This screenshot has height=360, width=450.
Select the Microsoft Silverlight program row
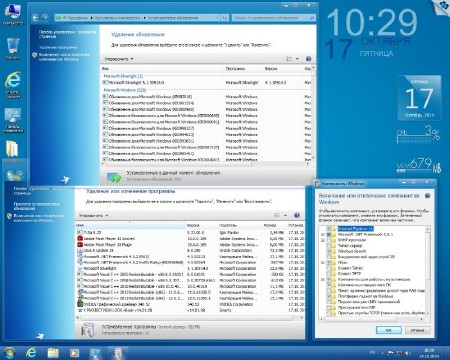coord(190,268)
